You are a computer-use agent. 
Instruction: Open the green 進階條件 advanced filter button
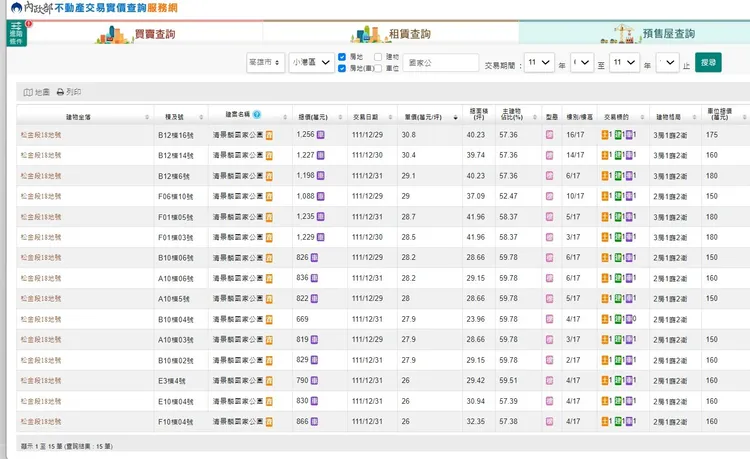[x=16, y=33]
